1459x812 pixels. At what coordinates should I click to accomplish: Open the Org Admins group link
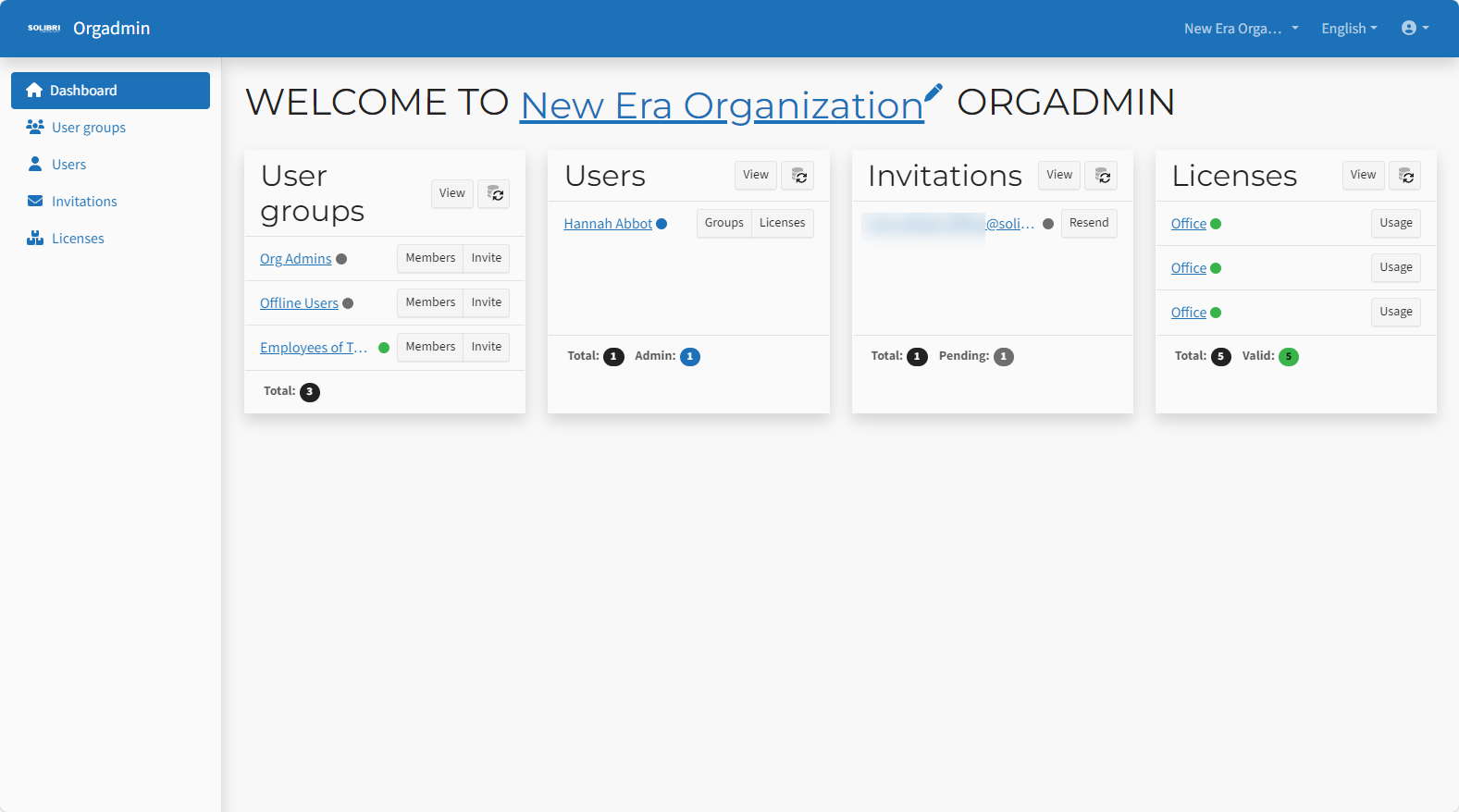[x=295, y=259]
